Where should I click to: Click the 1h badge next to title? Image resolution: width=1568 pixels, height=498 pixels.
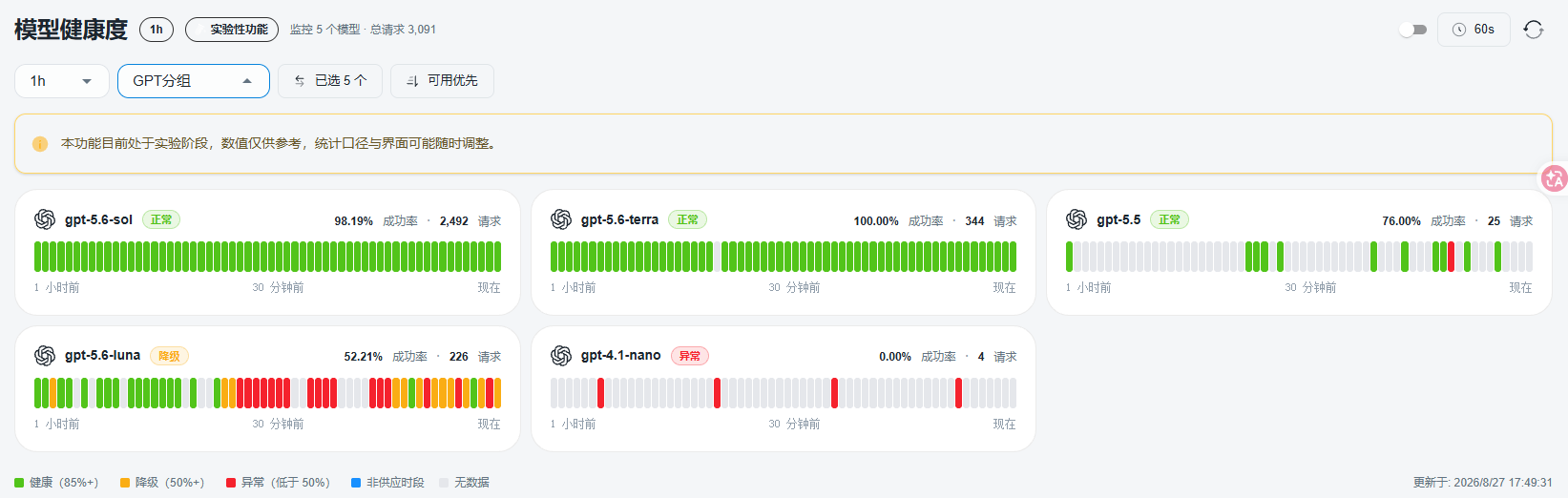pyautogui.click(x=157, y=30)
